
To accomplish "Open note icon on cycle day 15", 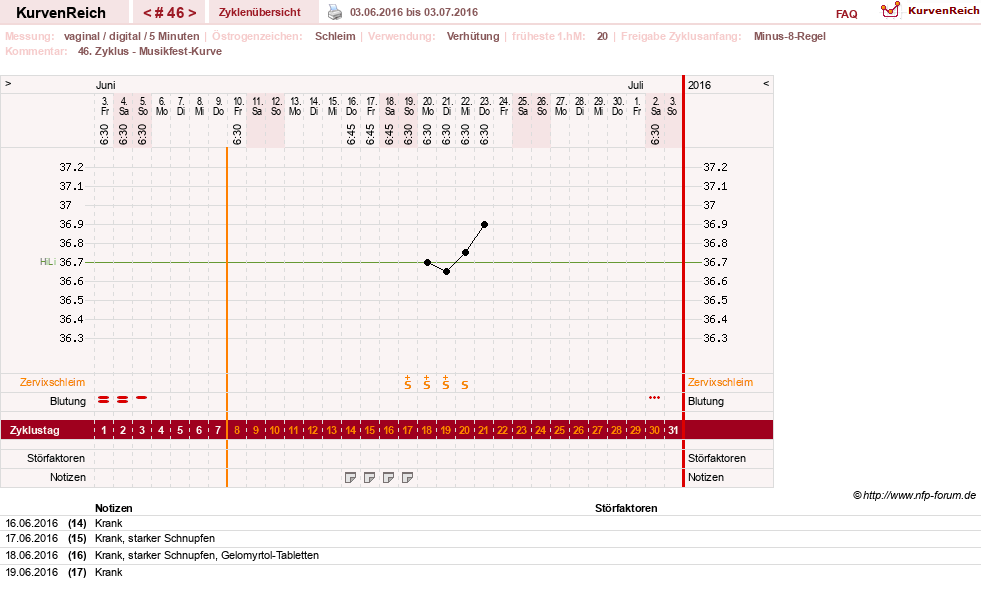I will click(x=369, y=478).
